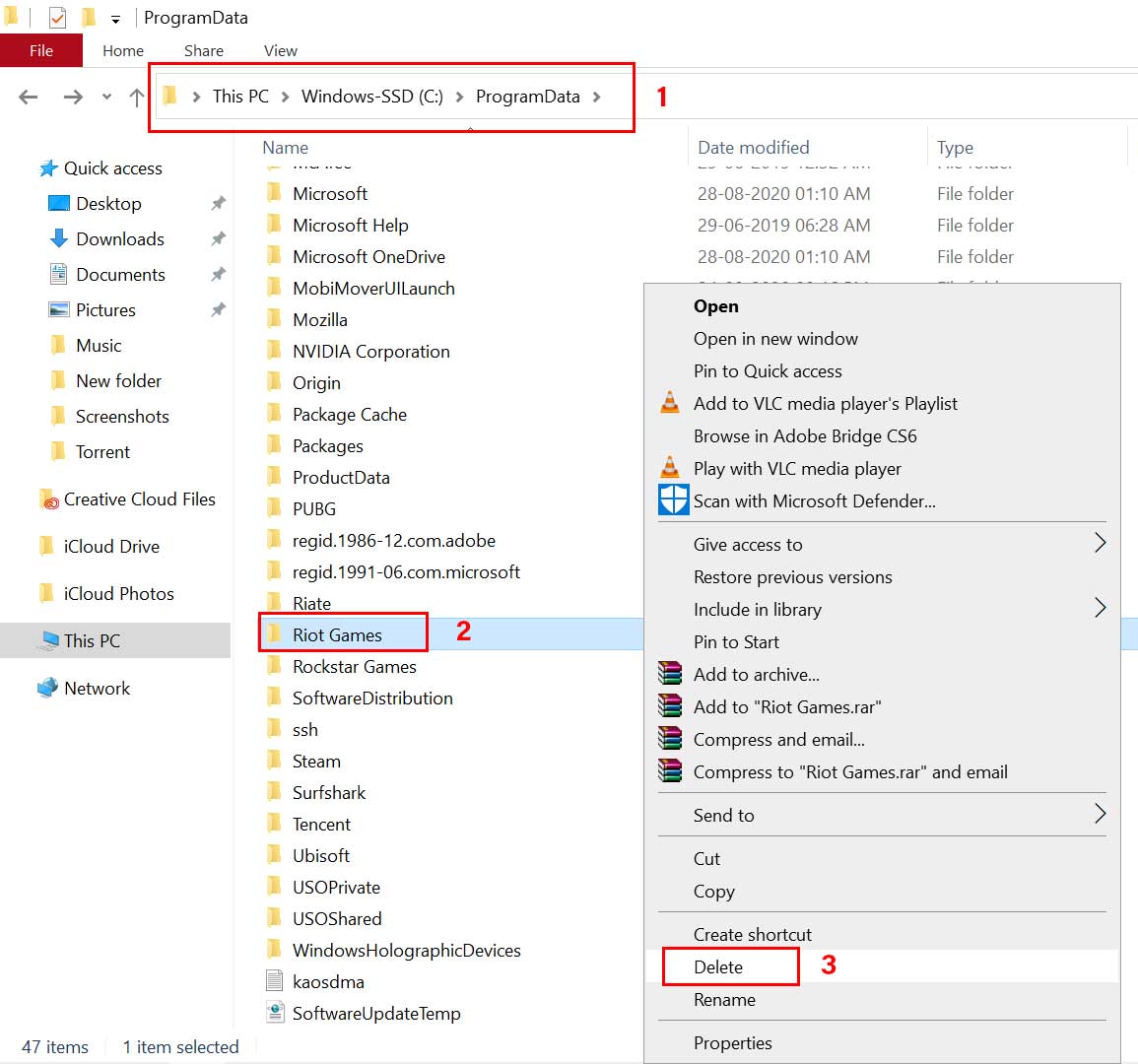This screenshot has height=1064, width=1138.
Task: Choose Rename in the context menu
Action: point(724,1000)
